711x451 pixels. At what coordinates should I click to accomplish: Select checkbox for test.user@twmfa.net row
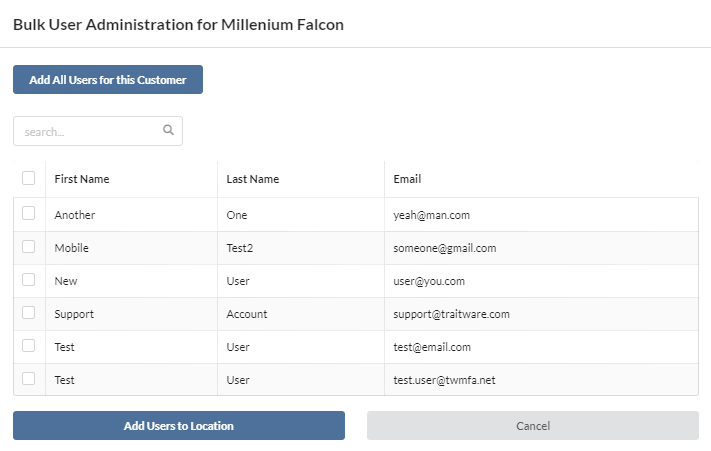(29, 378)
